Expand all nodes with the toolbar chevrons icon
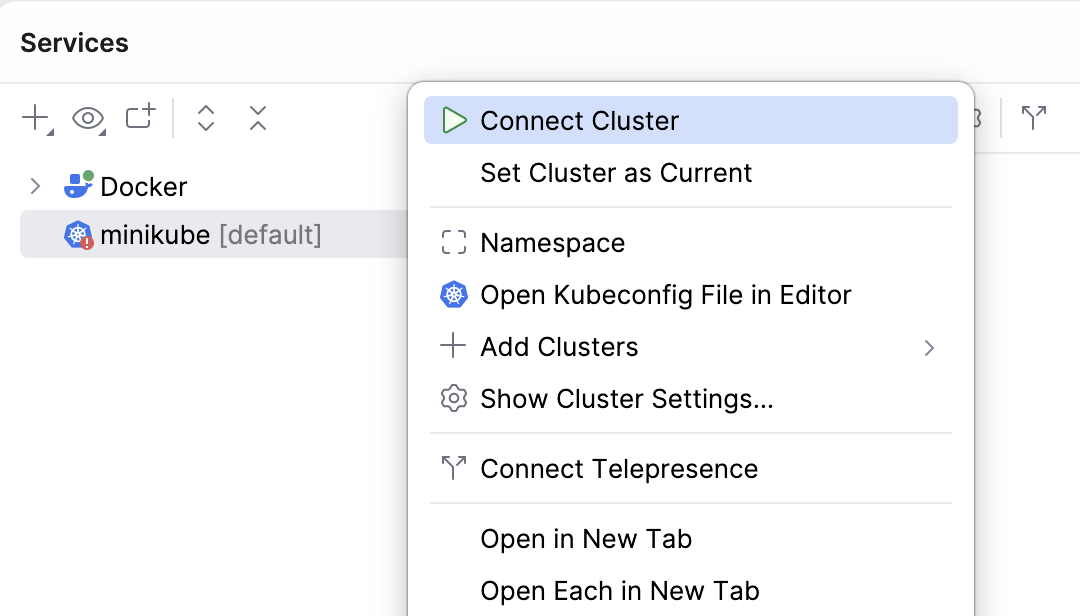 coord(205,118)
